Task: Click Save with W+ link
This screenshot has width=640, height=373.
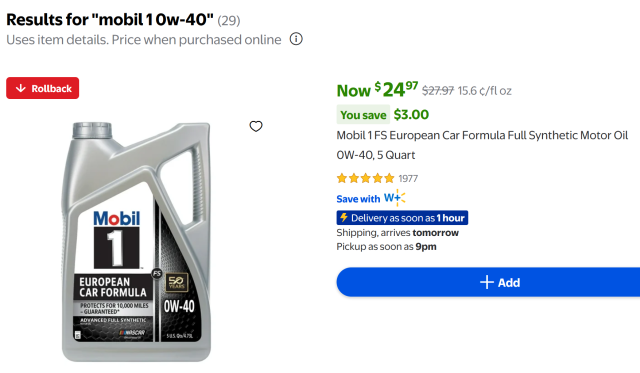Action: [x=371, y=198]
